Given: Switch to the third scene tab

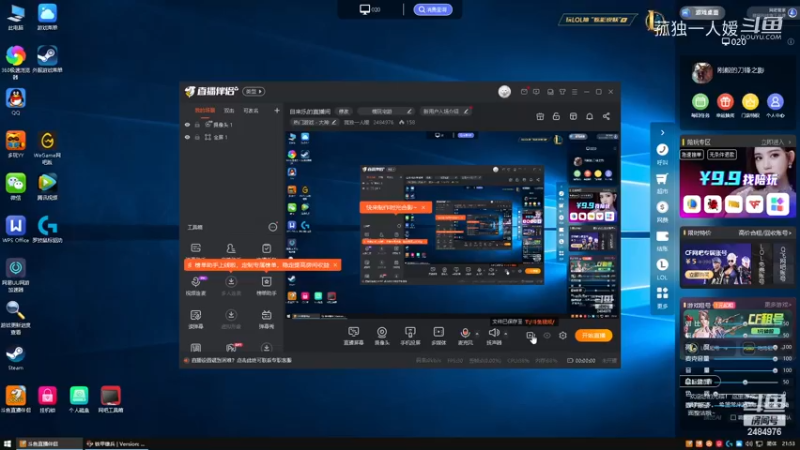Looking at the screenshot, I should pos(251,110).
